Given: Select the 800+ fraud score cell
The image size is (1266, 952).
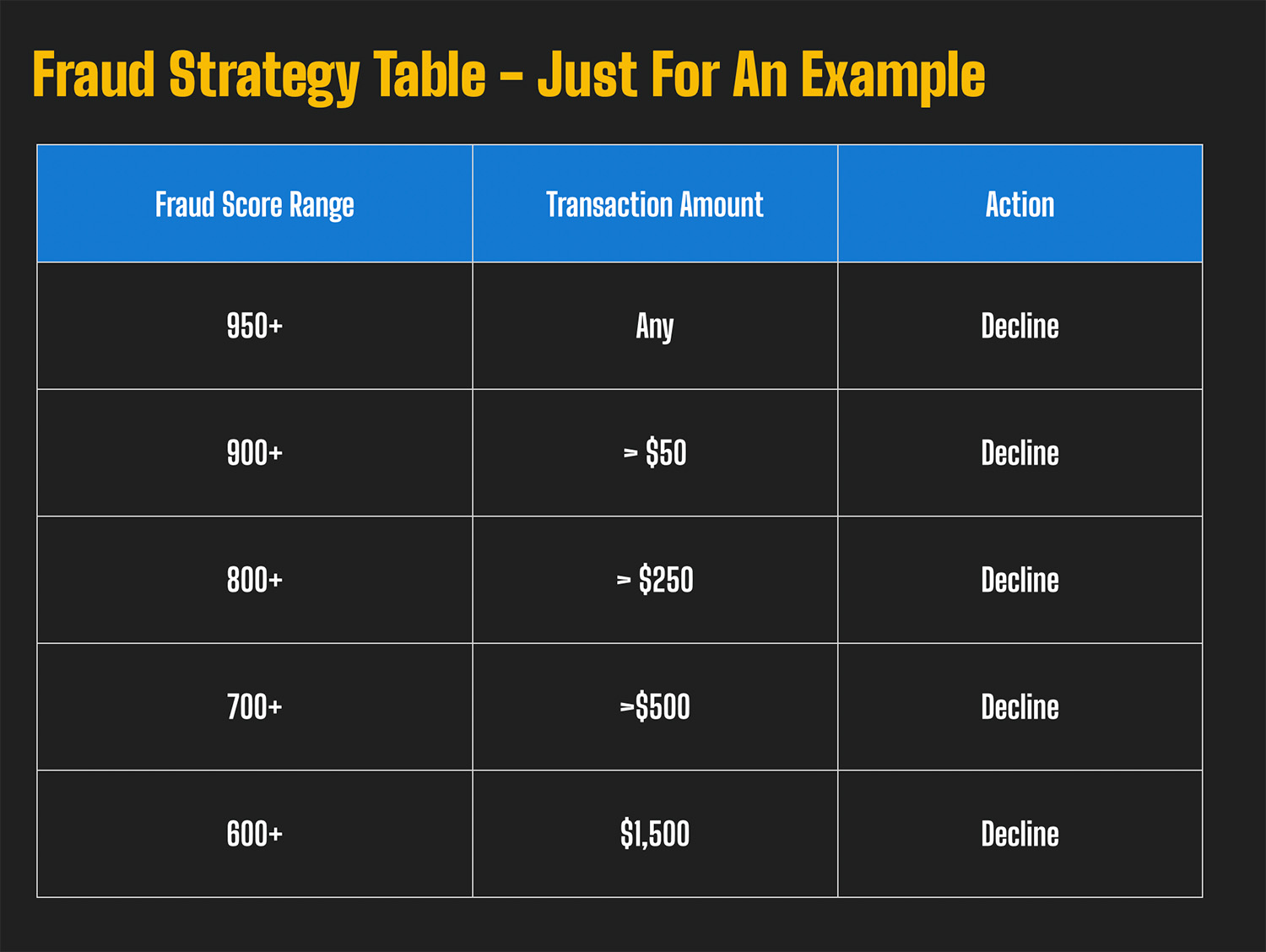Looking at the screenshot, I should [254, 581].
